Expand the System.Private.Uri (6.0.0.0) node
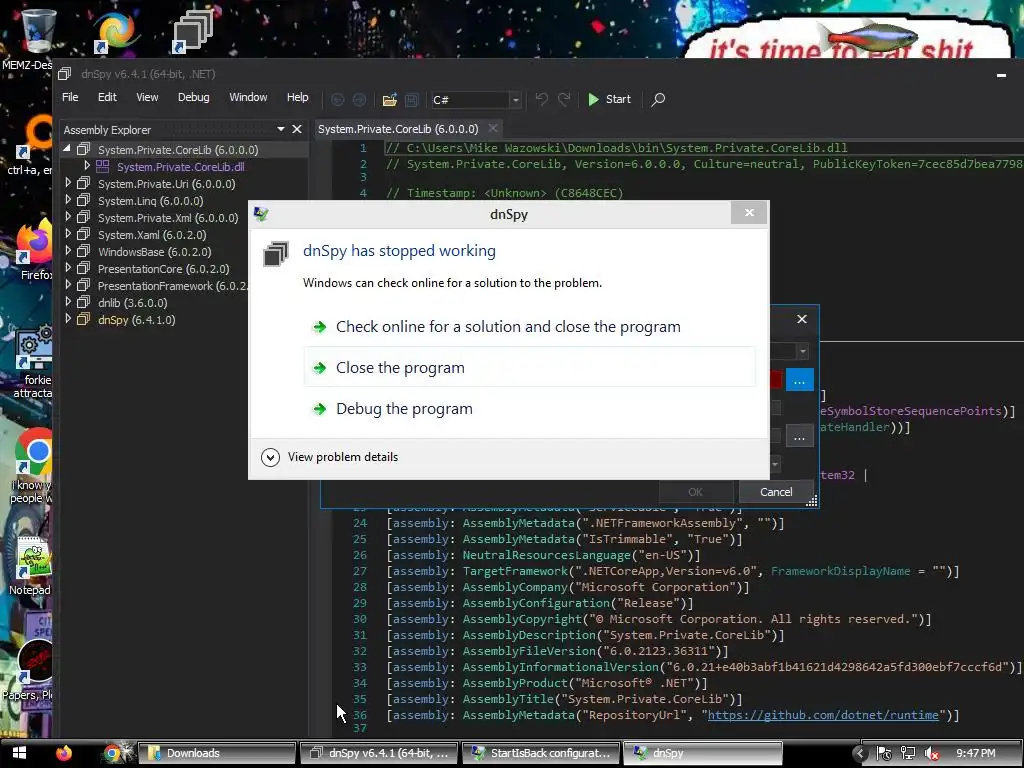 (68, 184)
